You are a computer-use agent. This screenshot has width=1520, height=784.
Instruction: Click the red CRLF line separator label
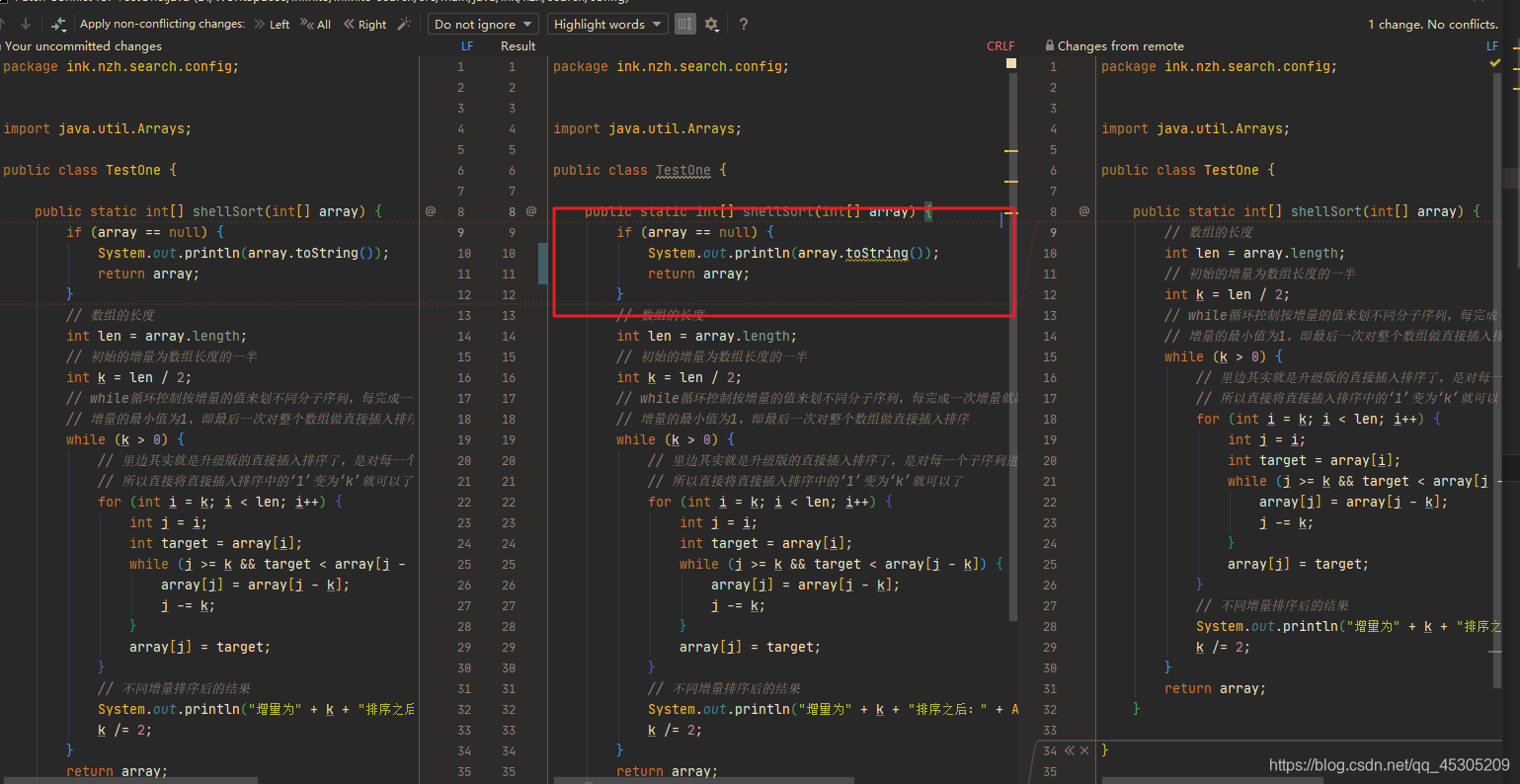[x=1000, y=45]
